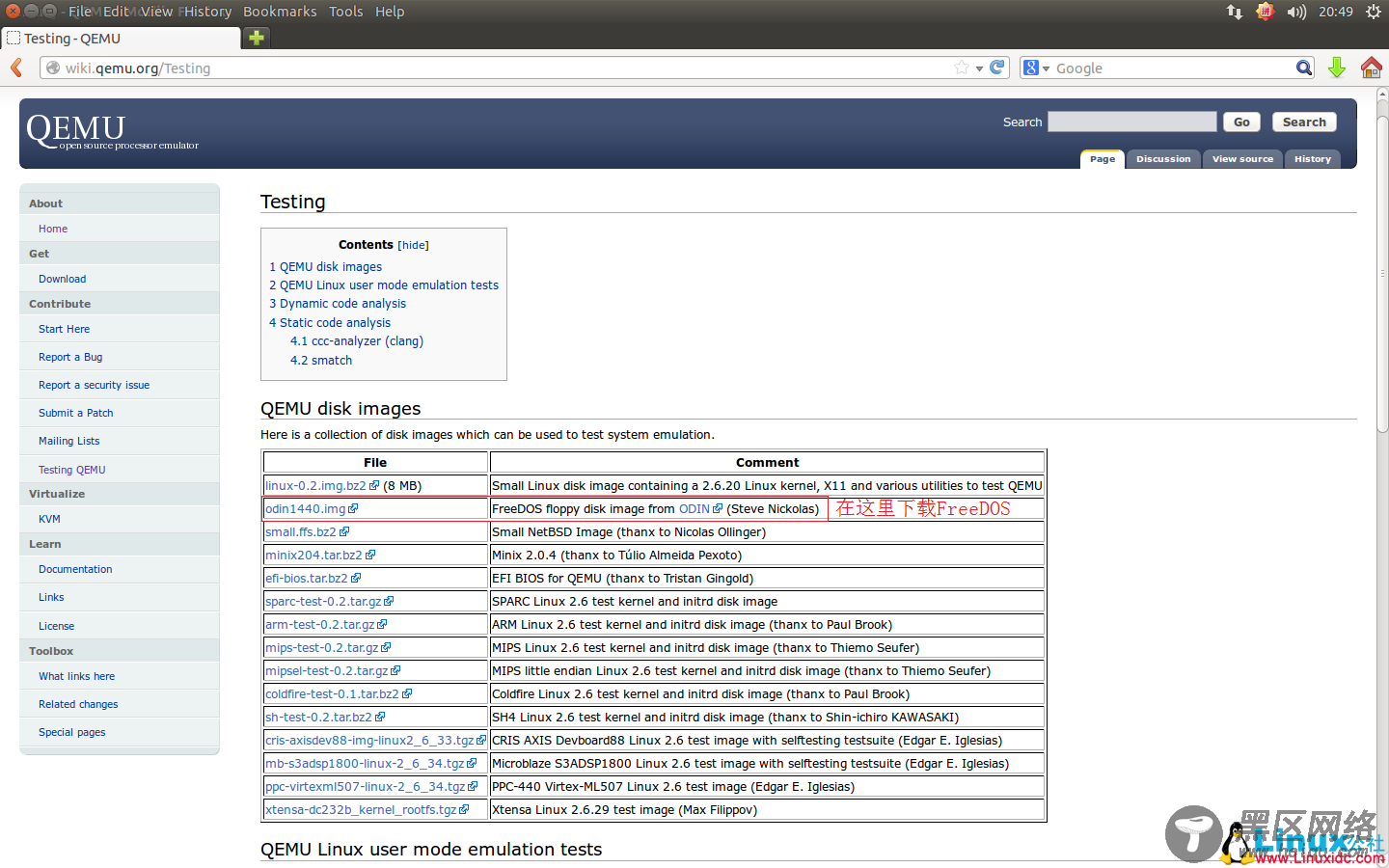Viewport: 1389px width, 868px height.
Task: Go to the browser Home page icon
Action: pyautogui.click(x=1372, y=68)
